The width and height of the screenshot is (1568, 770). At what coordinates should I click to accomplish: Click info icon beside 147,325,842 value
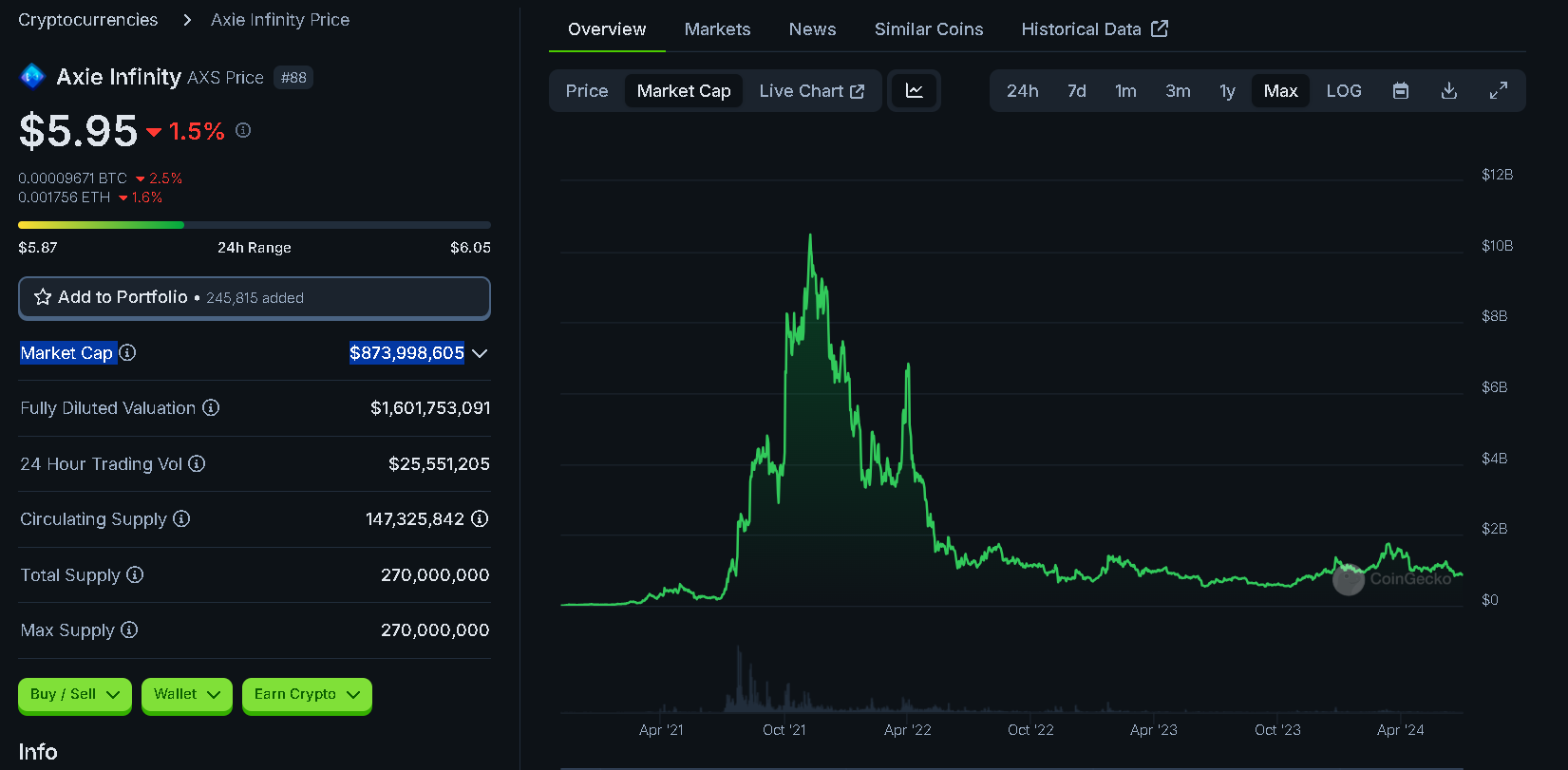(480, 518)
